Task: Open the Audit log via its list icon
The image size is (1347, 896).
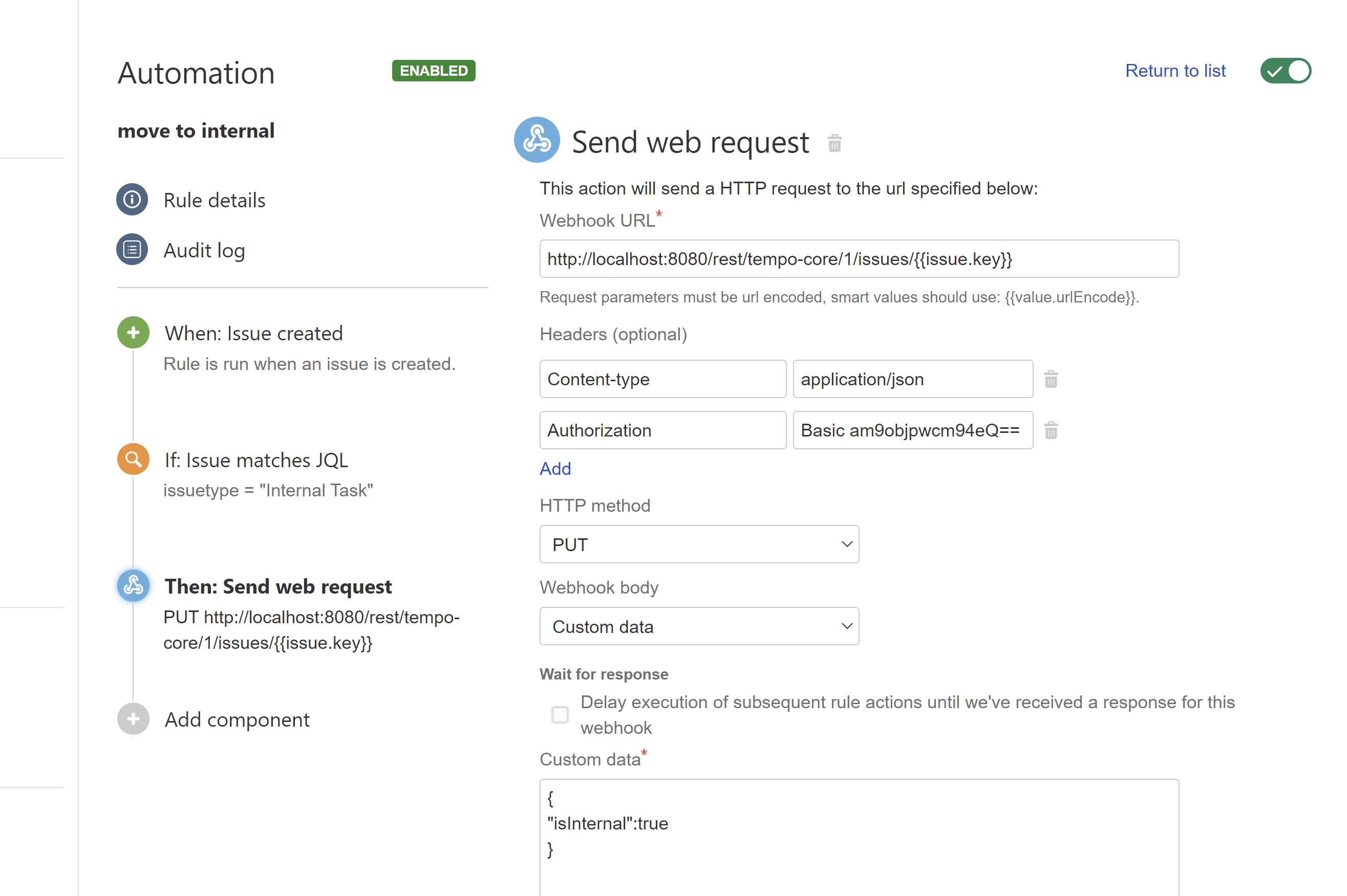Action: tap(132, 250)
